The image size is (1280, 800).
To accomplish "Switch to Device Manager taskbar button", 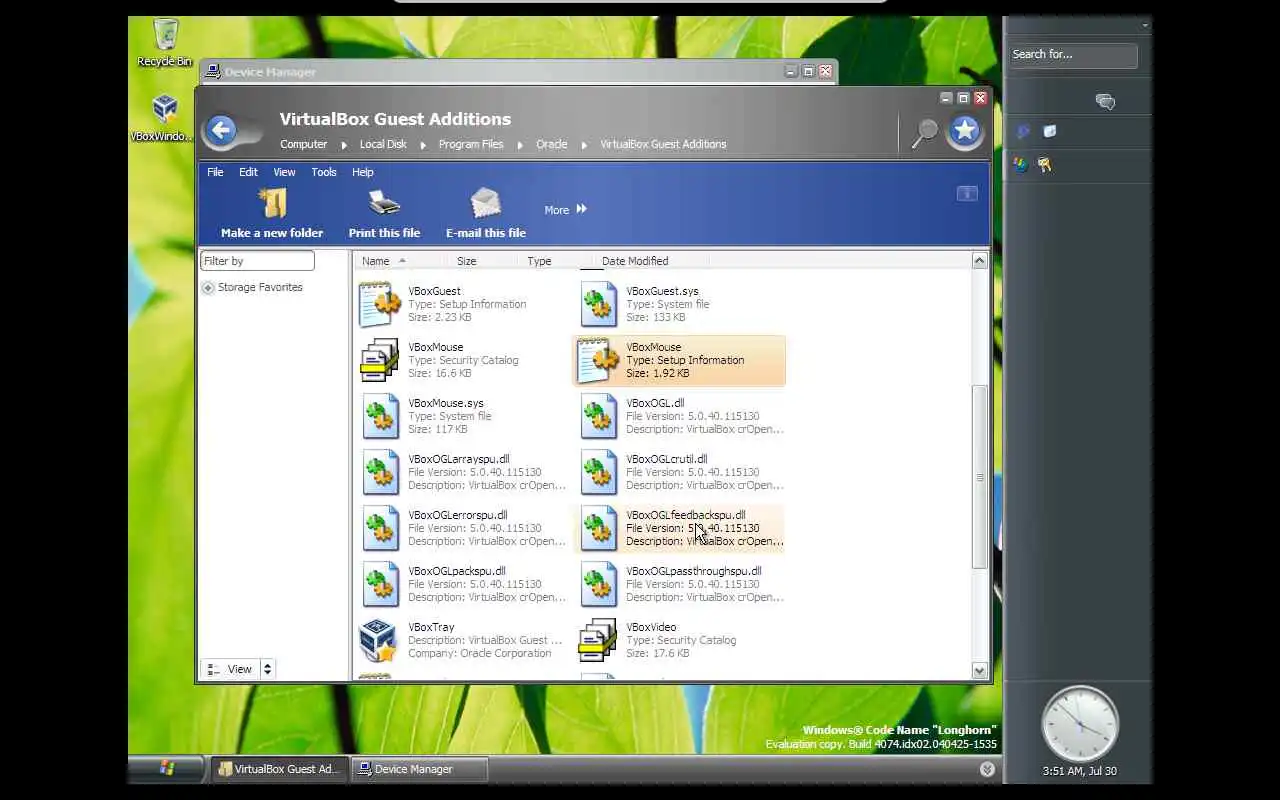I will pos(419,769).
